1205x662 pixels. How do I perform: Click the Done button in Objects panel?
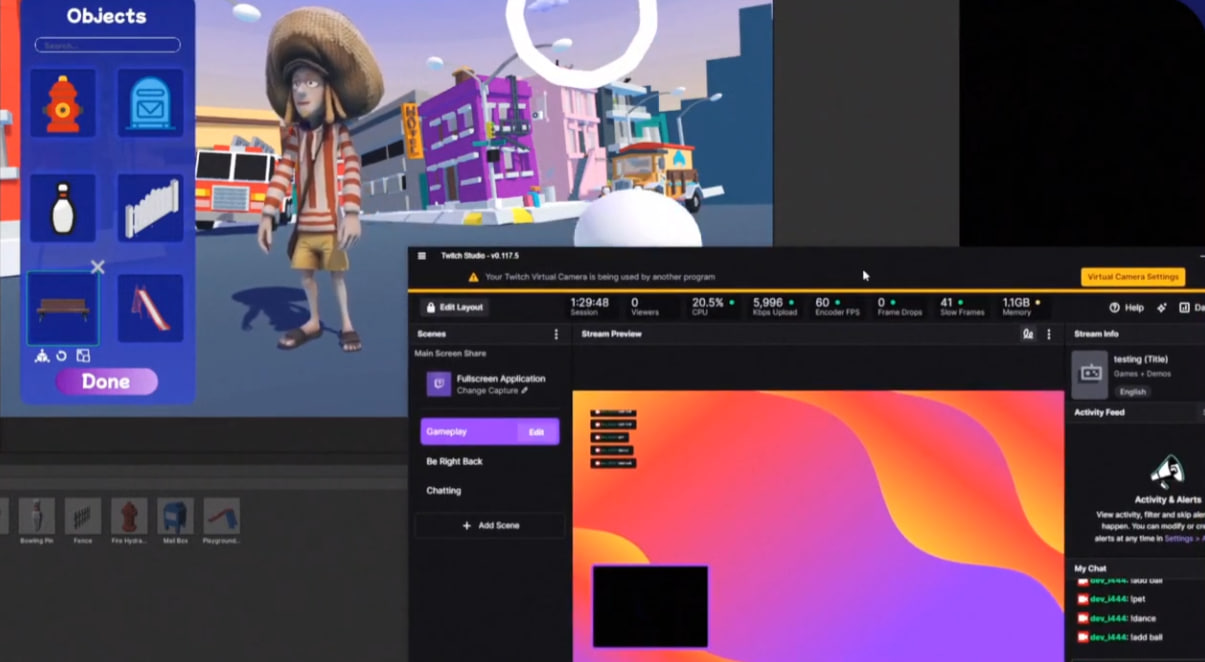click(106, 381)
